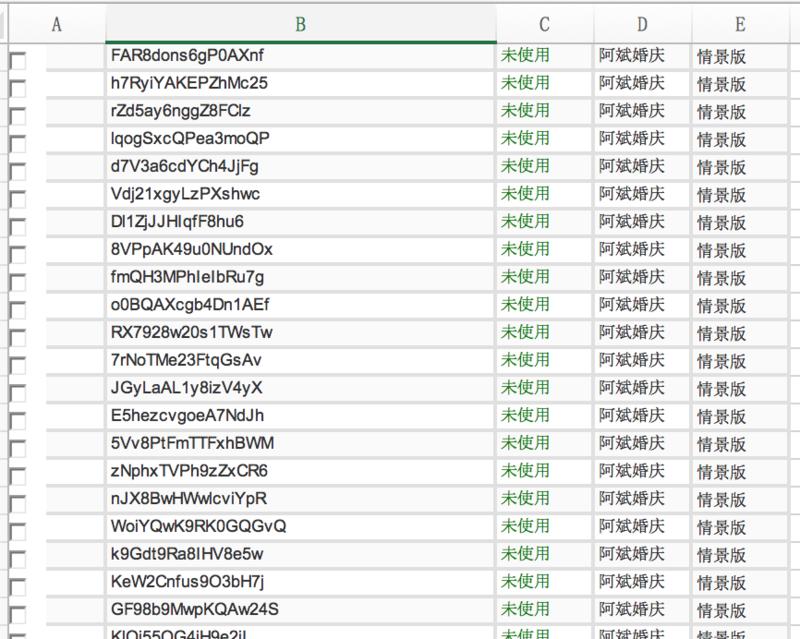Viewport: 800px width, 639px height.
Task: Select column C header
Action: (x=544, y=24)
